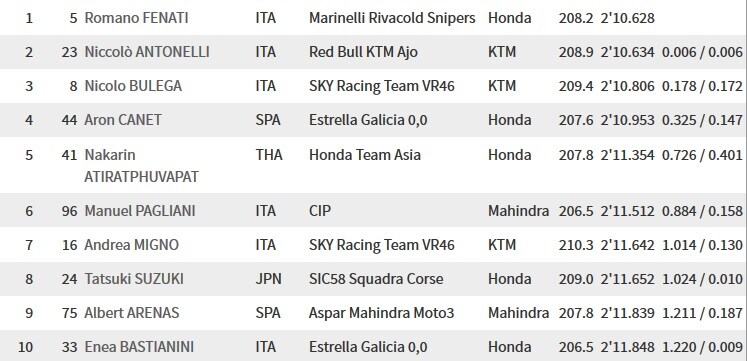Select lap time 2'10.628
The width and height of the screenshot is (747, 361).
tap(627, 18)
